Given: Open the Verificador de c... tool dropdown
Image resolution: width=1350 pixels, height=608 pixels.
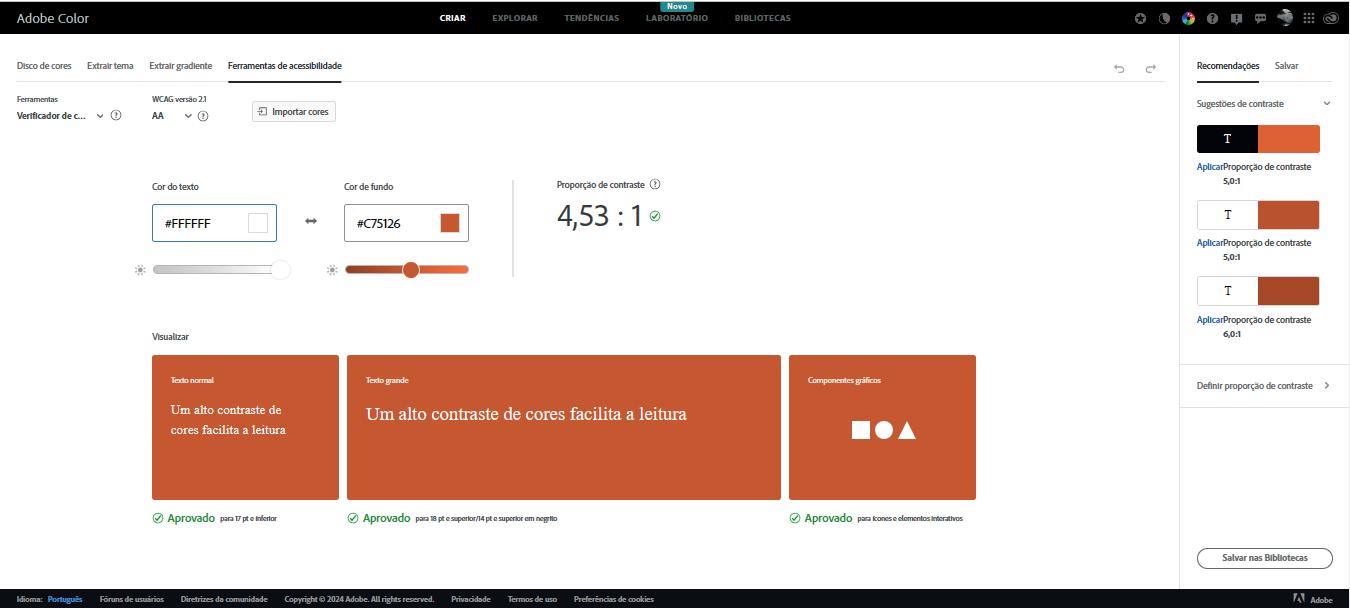Looking at the screenshot, I should click(60, 116).
